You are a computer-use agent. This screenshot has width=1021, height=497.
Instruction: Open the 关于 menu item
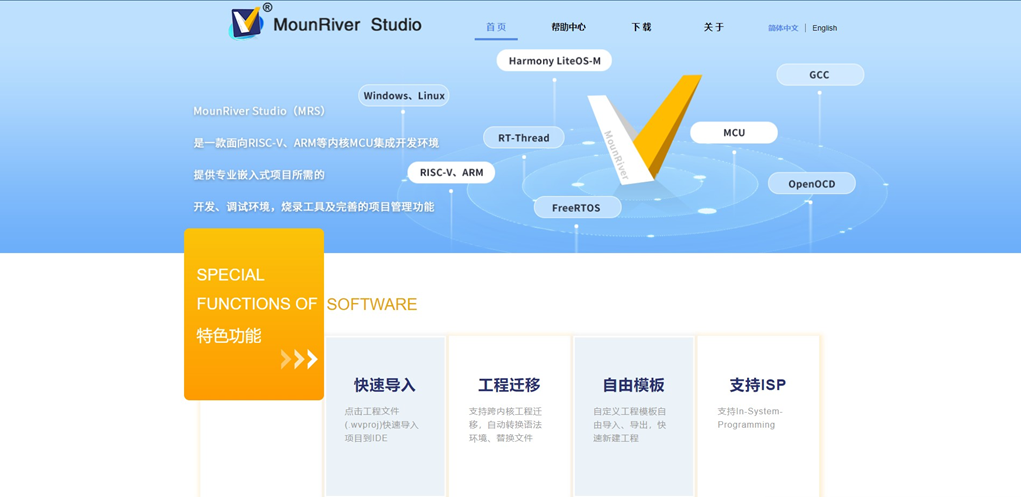click(714, 27)
